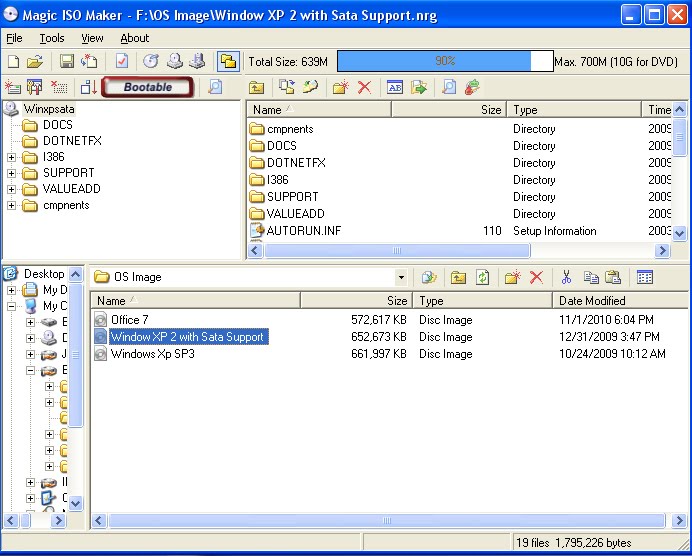Sort image files by Size column header
The width and height of the screenshot is (692, 556).
449,109
